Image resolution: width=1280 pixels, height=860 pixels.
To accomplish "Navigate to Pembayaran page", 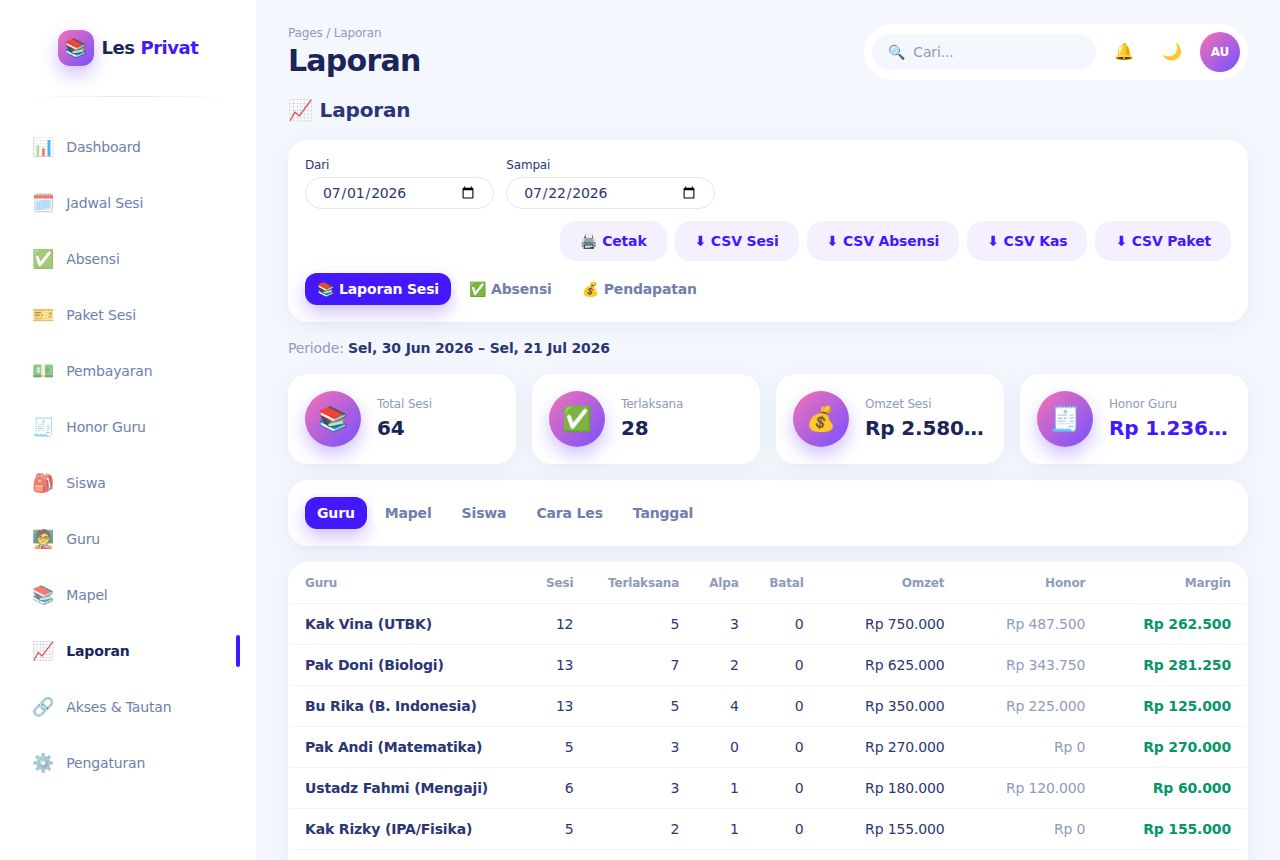I will click(x=128, y=371).
